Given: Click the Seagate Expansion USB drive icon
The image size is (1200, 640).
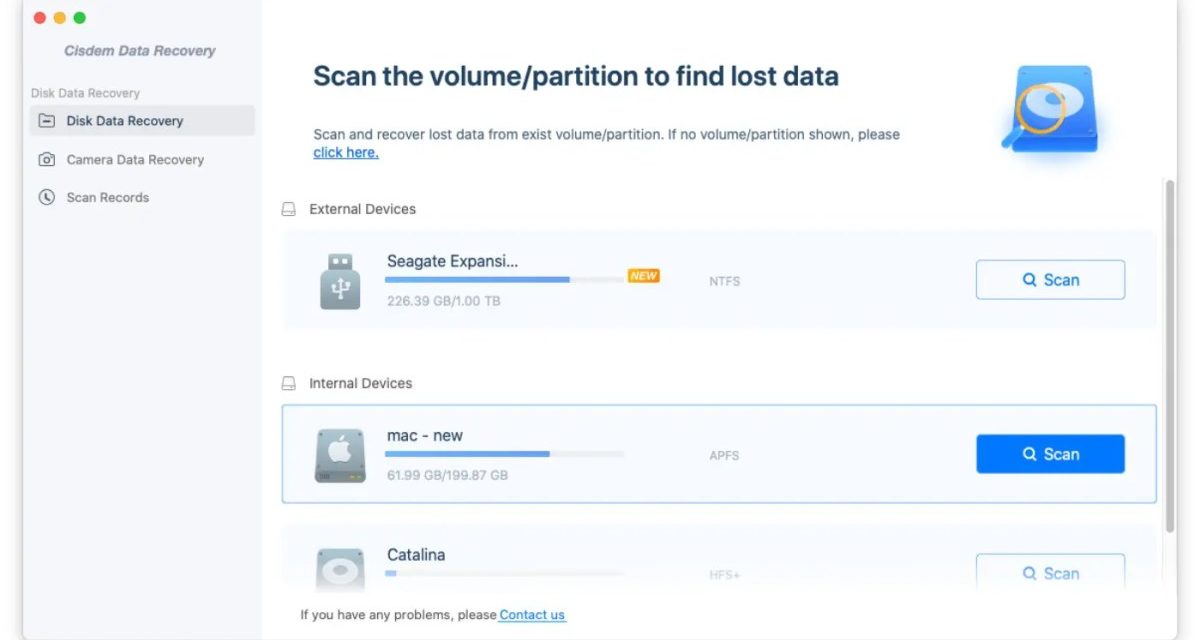Looking at the screenshot, I should pyautogui.click(x=340, y=281).
